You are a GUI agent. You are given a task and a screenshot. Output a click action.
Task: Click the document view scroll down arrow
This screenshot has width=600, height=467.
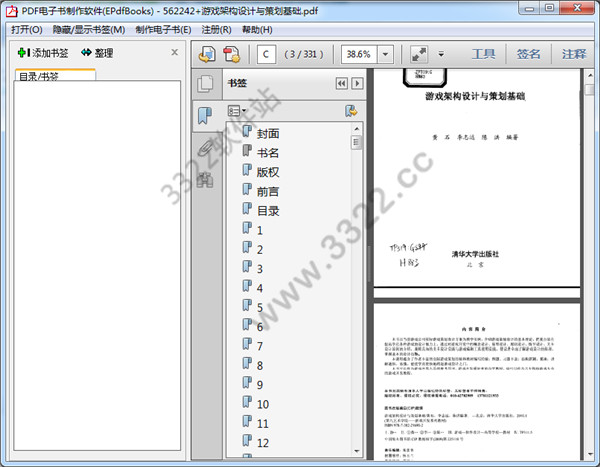coord(590,454)
